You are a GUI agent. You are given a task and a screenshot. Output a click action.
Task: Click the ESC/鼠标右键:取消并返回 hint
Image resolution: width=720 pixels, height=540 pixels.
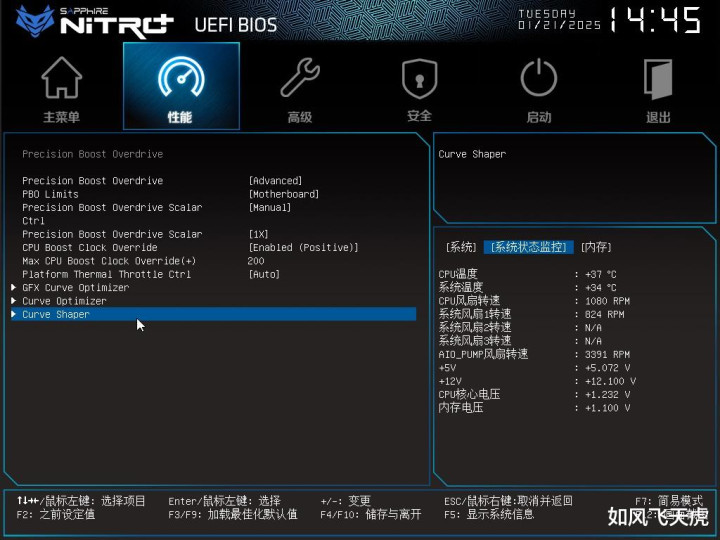point(508,501)
